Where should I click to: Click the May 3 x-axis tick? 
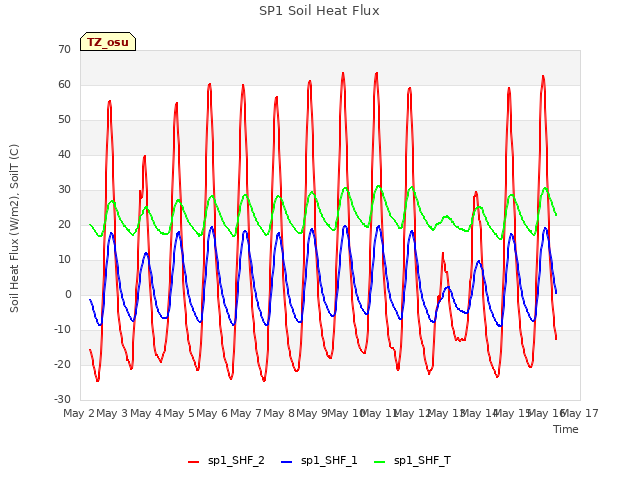(x=112, y=413)
